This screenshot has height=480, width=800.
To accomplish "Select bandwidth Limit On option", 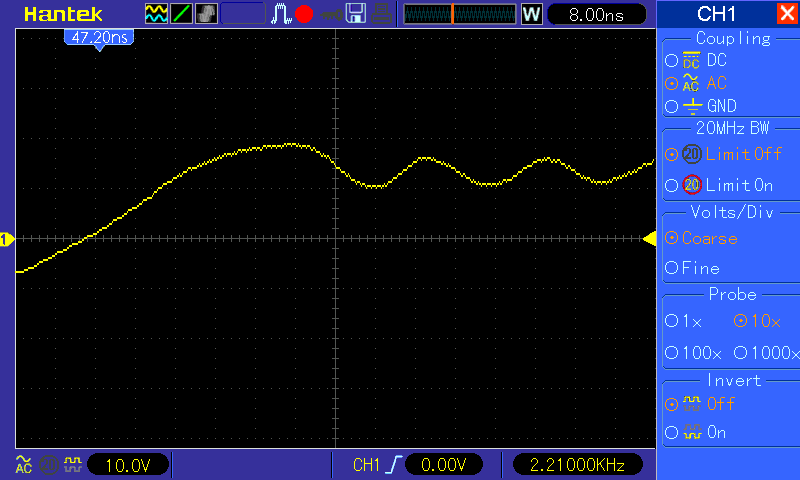I will (x=671, y=185).
